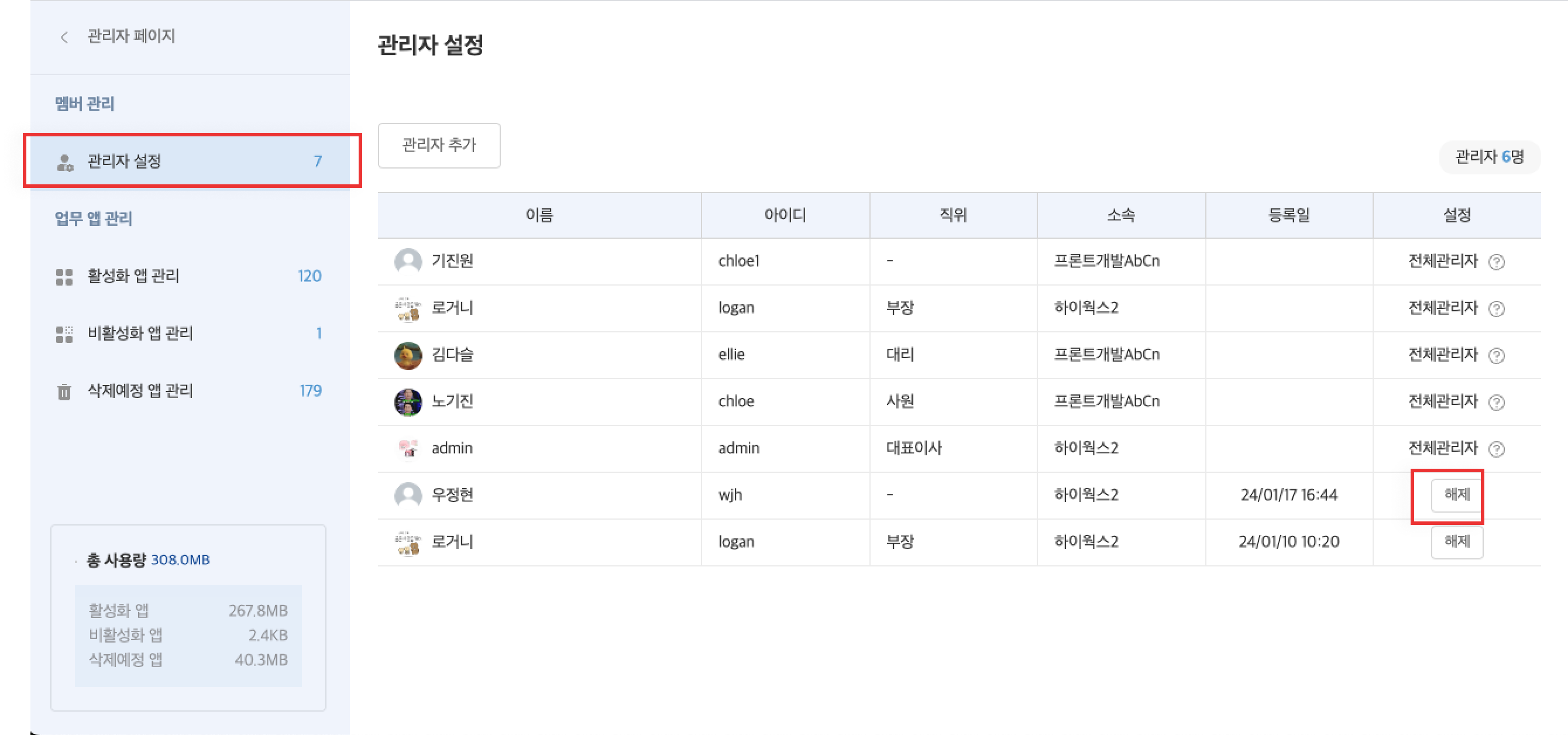Click the 등록일 column header
The height and width of the screenshot is (735, 1568).
(1288, 215)
